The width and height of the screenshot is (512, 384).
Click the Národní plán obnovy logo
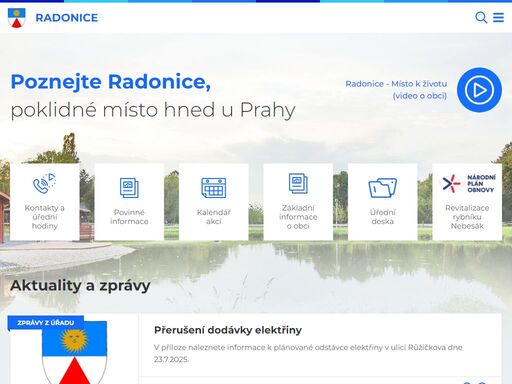click(x=467, y=183)
